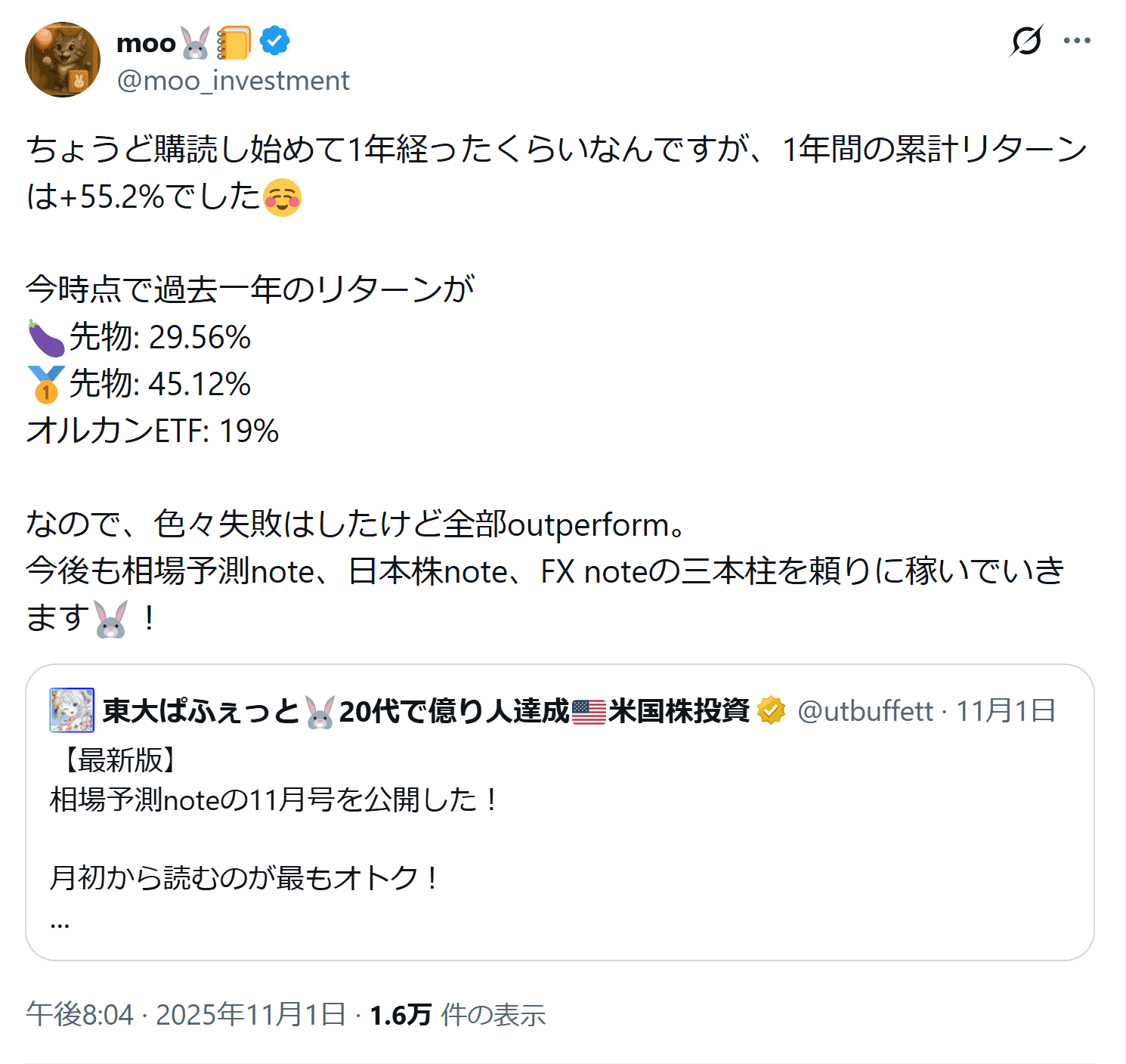Open the quoted author's avatar image

point(72,710)
